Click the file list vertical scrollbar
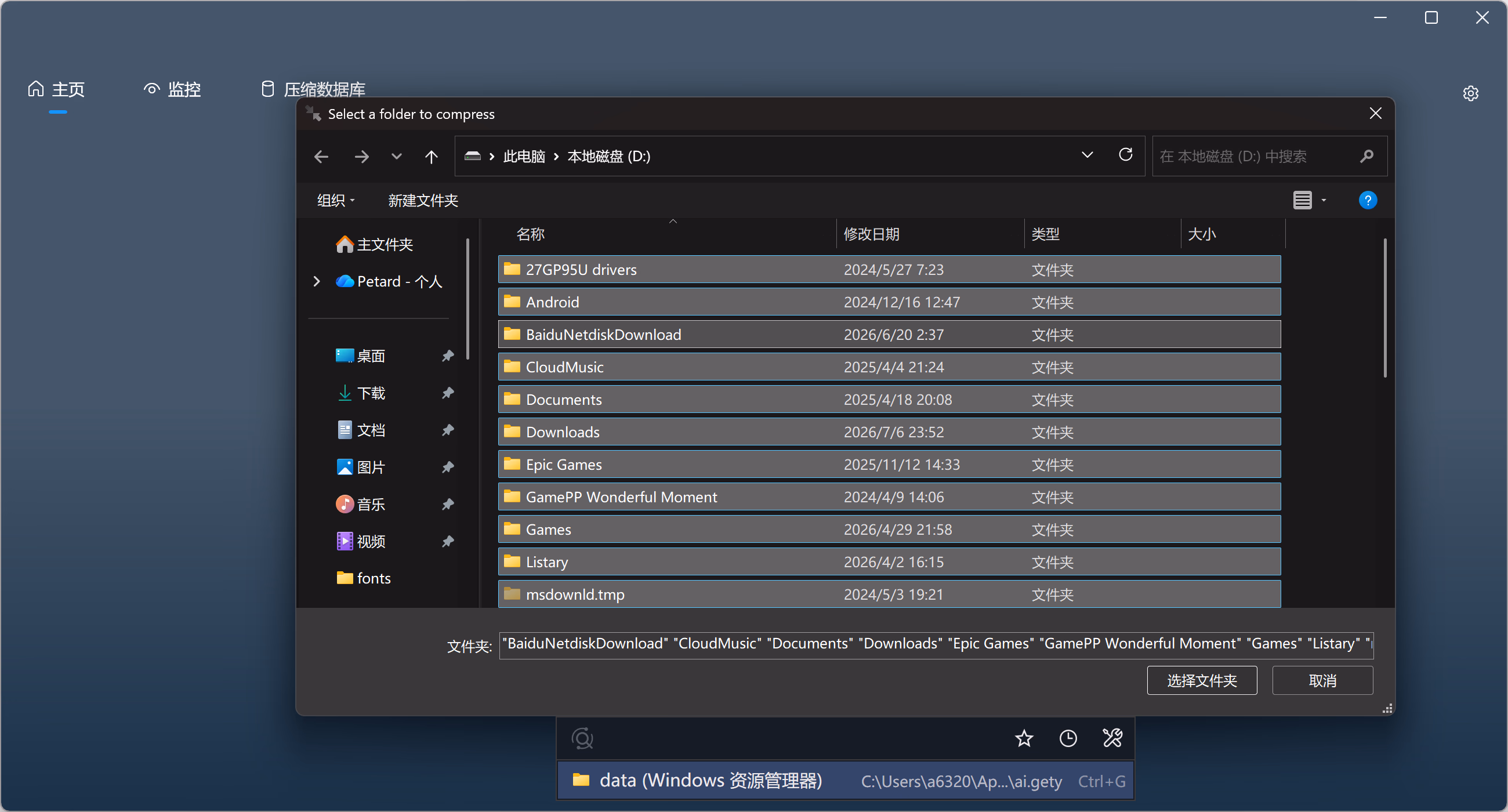The height and width of the screenshot is (812, 1508). tap(1384, 308)
